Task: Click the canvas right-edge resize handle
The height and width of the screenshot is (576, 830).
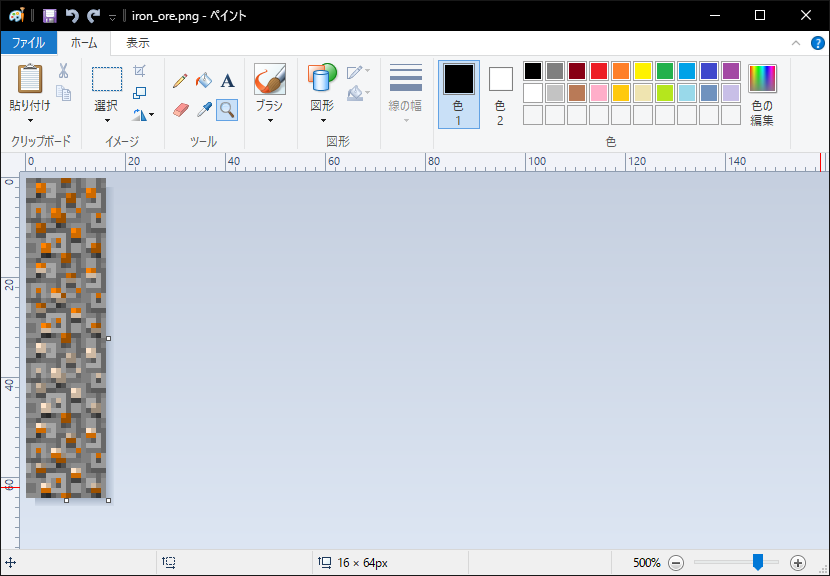Action: pyautogui.click(x=109, y=338)
